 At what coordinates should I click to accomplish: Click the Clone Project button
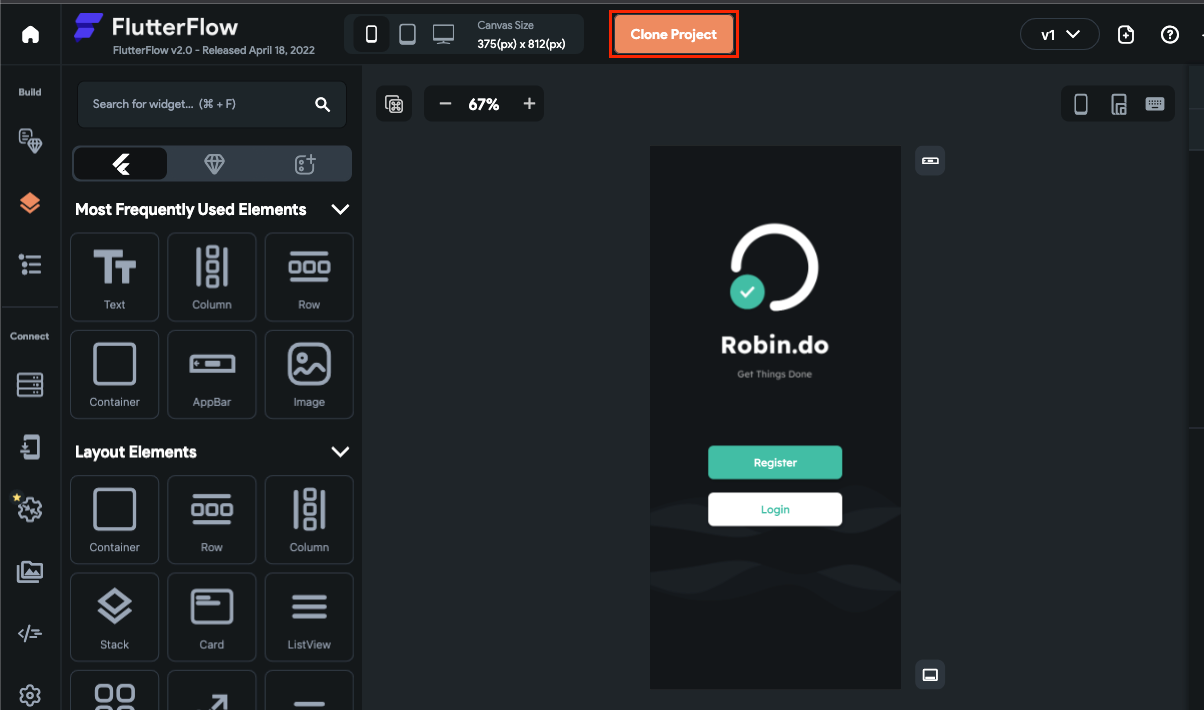[x=674, y=34]
